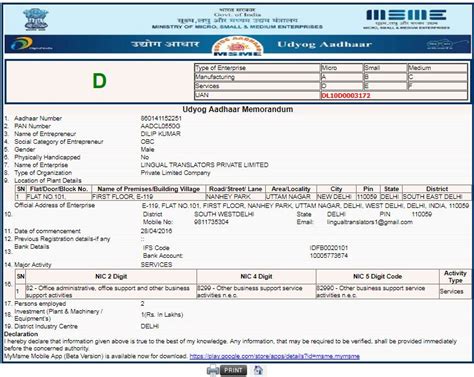
Task: Select the email lingualtranslators1@gmail.com
Action: pyautogui.click(x=370, y=222)
